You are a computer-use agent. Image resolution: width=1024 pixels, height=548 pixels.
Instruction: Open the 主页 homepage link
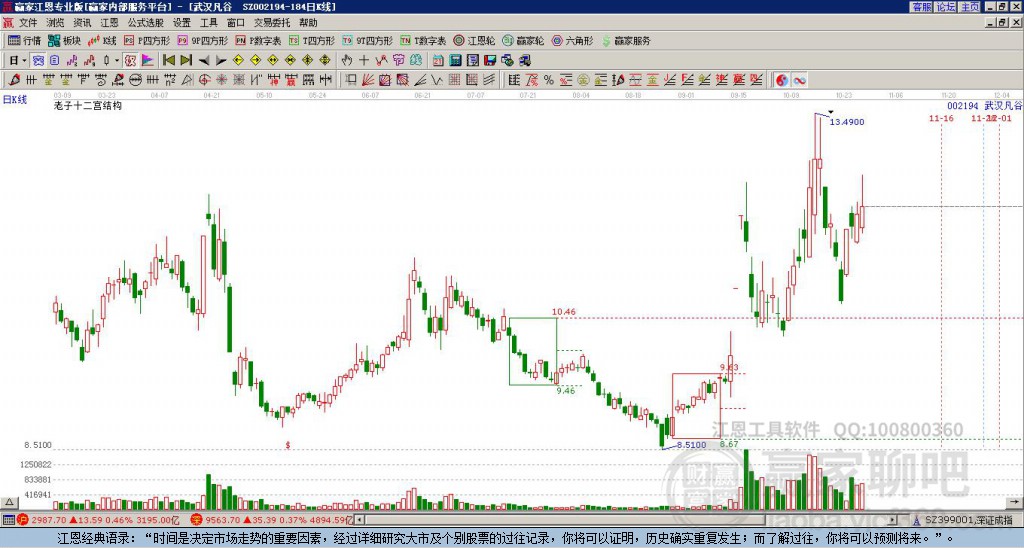(x=970, y=7)
